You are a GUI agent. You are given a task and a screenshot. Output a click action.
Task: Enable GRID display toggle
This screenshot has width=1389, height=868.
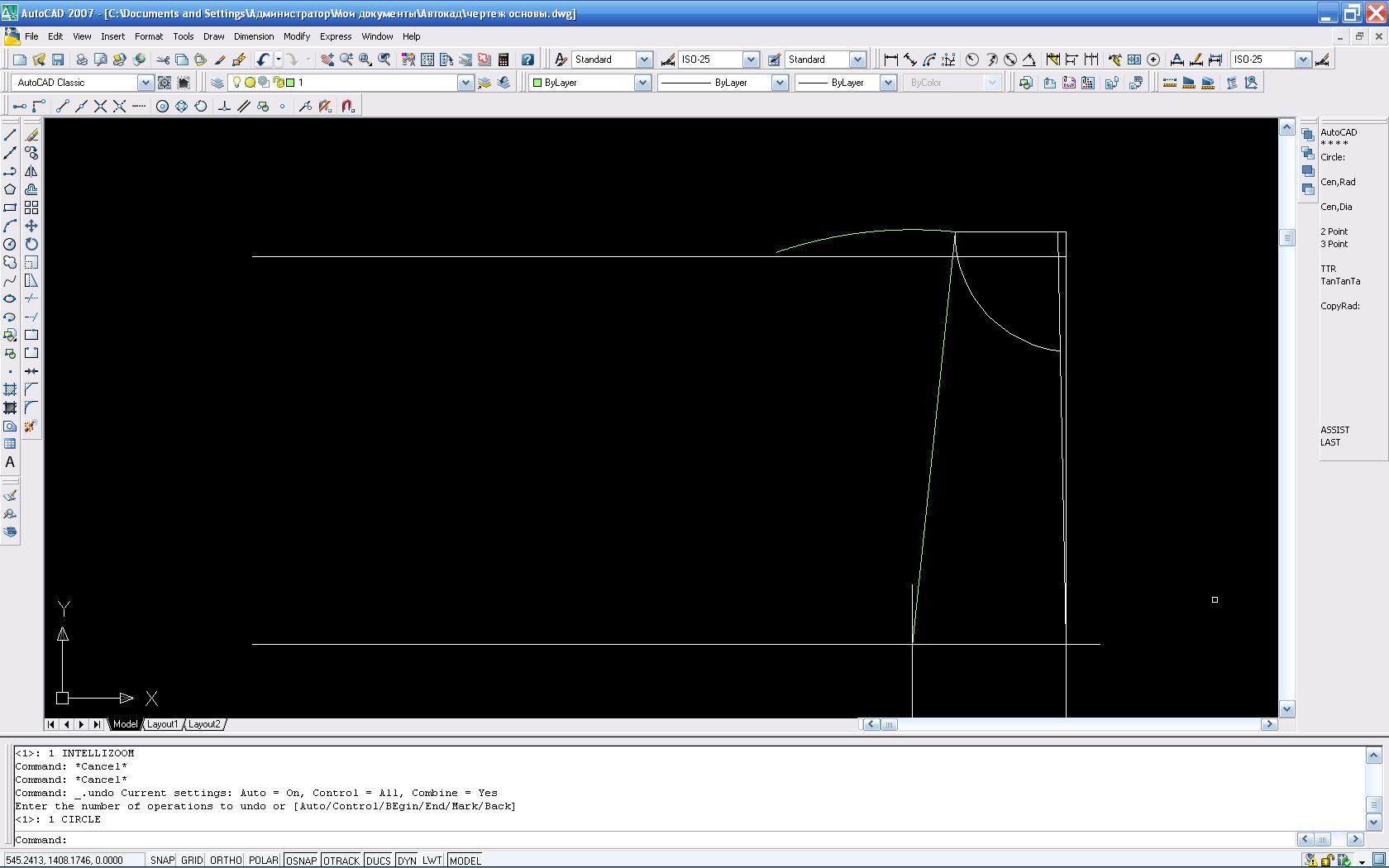[192, 861]
